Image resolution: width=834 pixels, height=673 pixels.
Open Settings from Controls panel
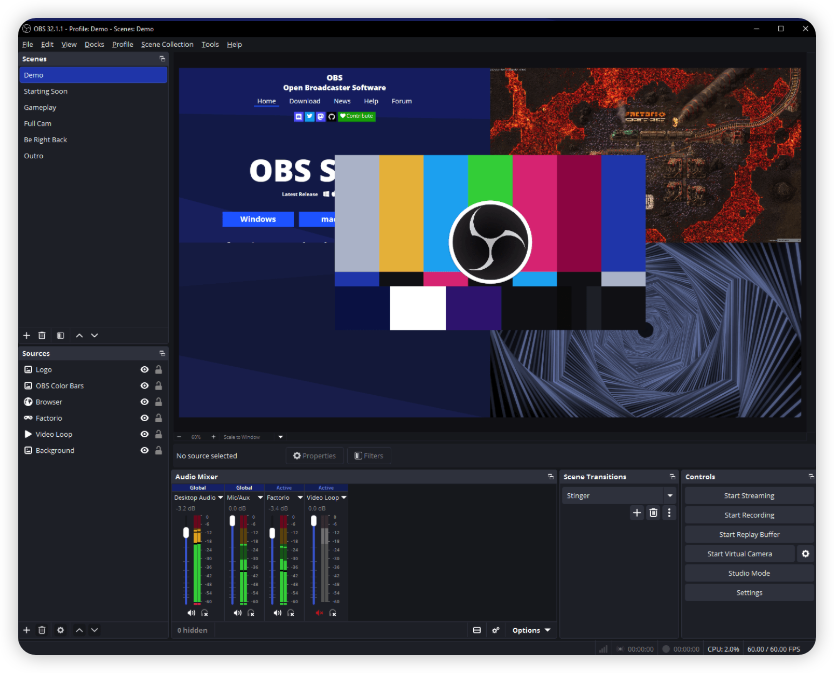(x=749, y=593)
